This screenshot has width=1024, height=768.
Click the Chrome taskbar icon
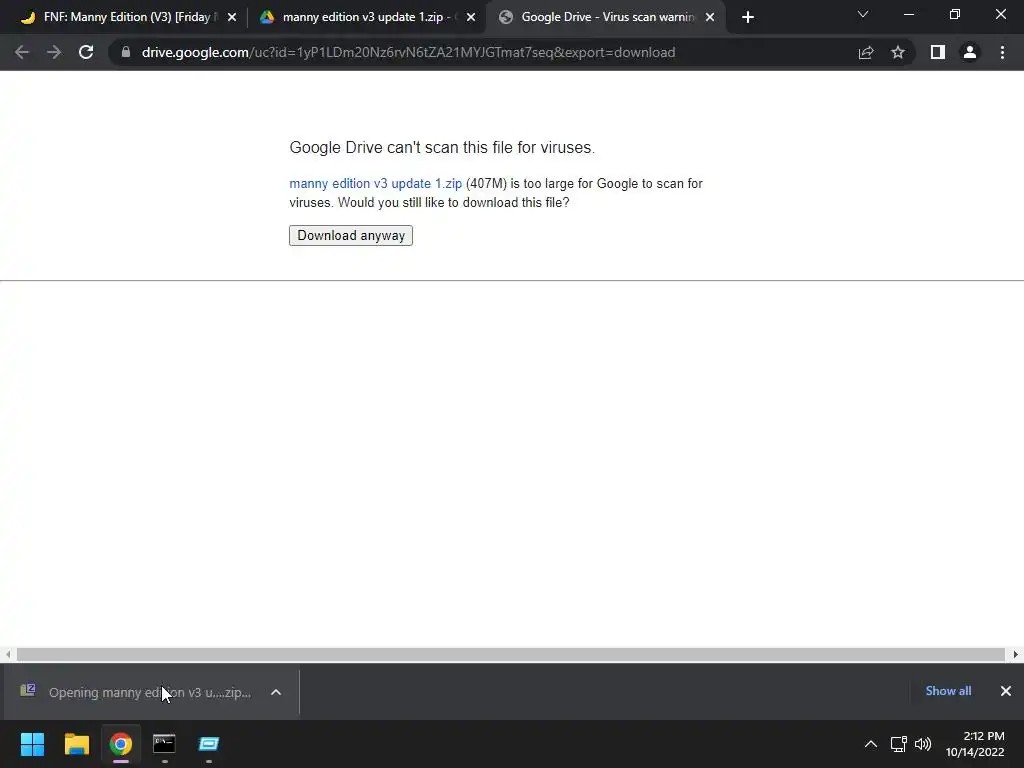(x=121, y=744)
